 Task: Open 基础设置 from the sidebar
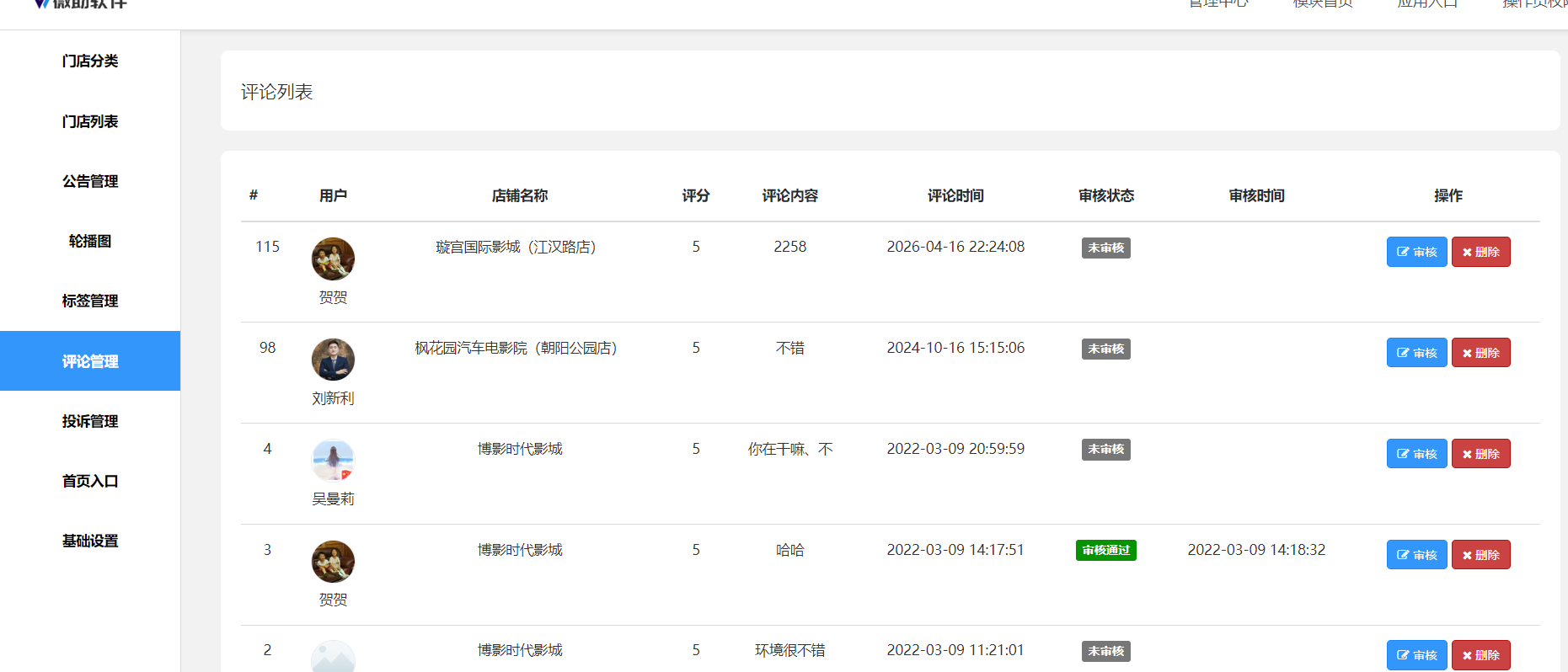click(x=90, y=541)
